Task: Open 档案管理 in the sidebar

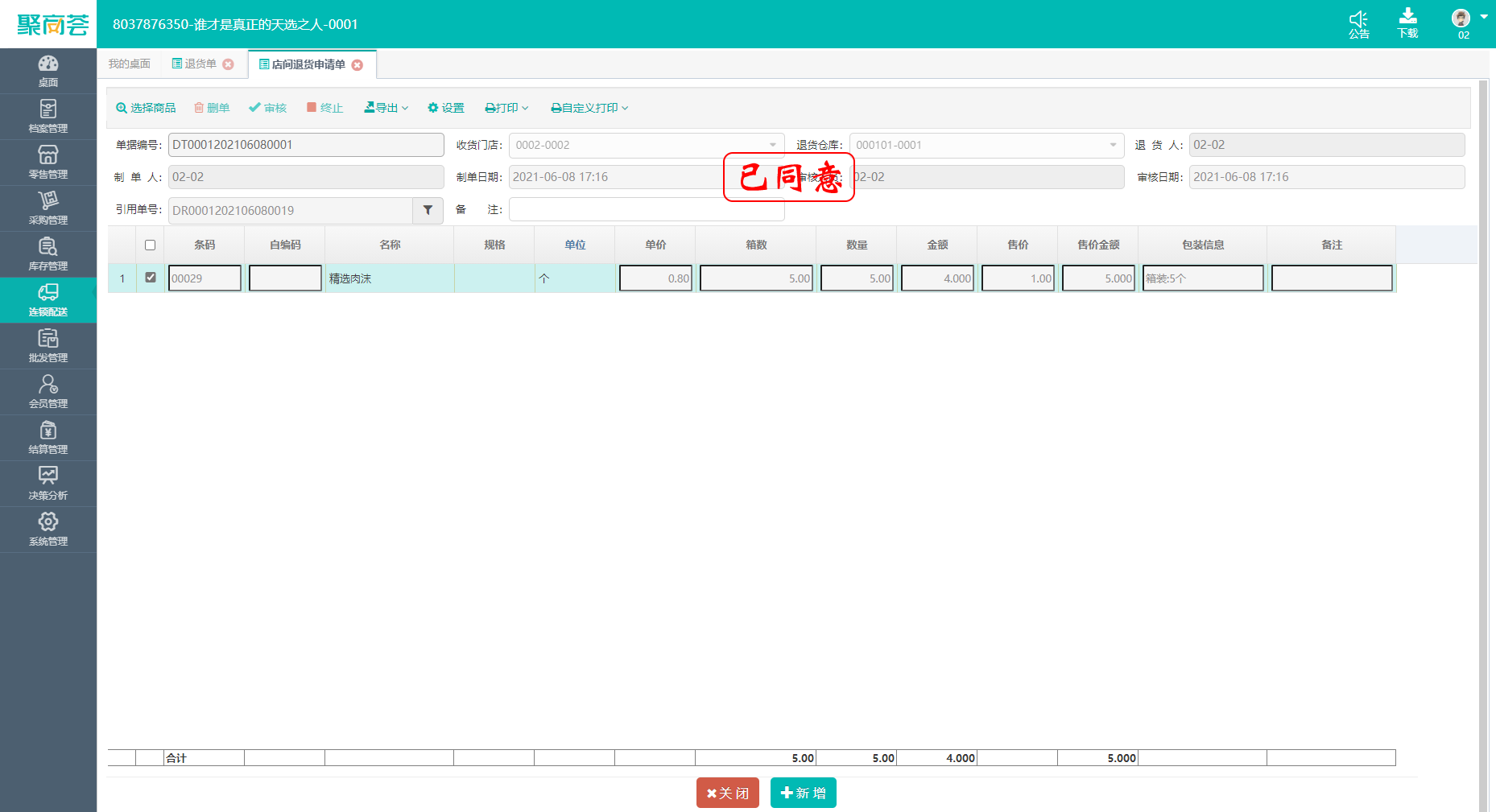Action: point(48,117)
